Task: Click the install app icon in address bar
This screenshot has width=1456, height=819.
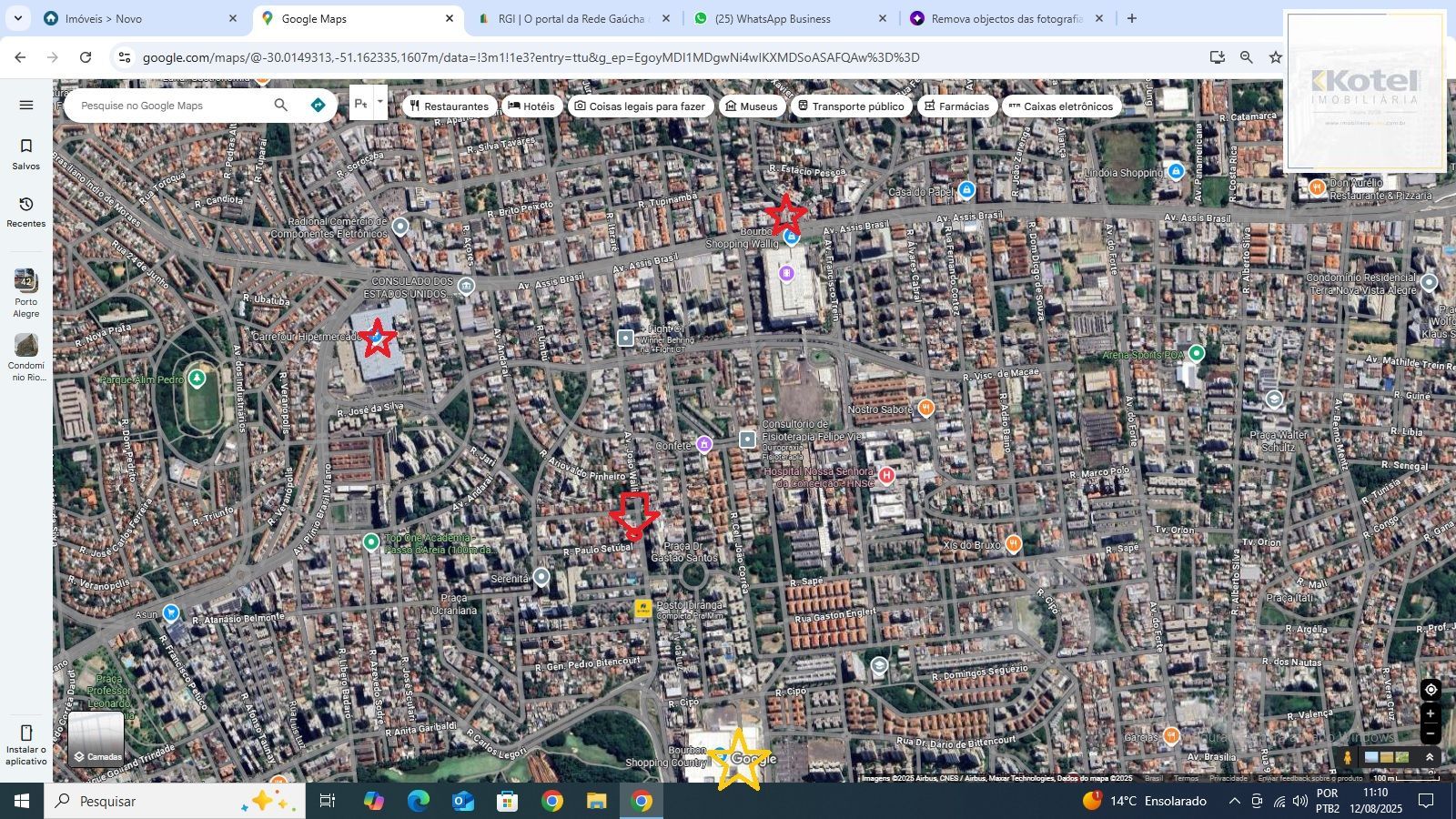Action: [1217, 57]
